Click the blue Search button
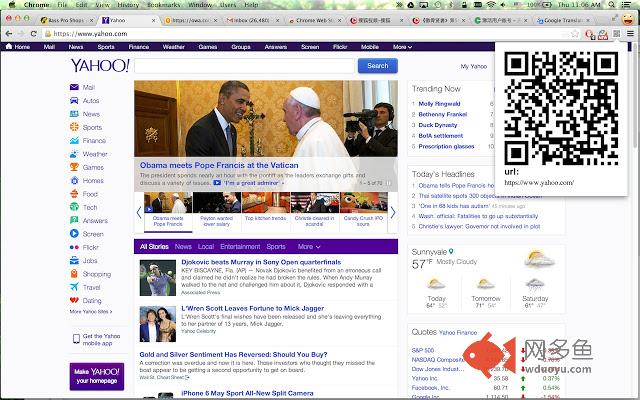640x400 pixels. [378, 66]
